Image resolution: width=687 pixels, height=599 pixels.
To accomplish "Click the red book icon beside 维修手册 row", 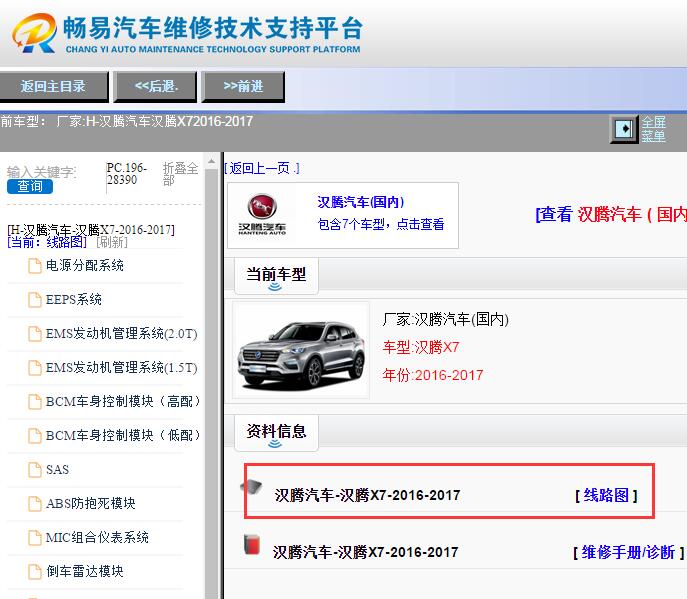I will click(x=252, y=545).
